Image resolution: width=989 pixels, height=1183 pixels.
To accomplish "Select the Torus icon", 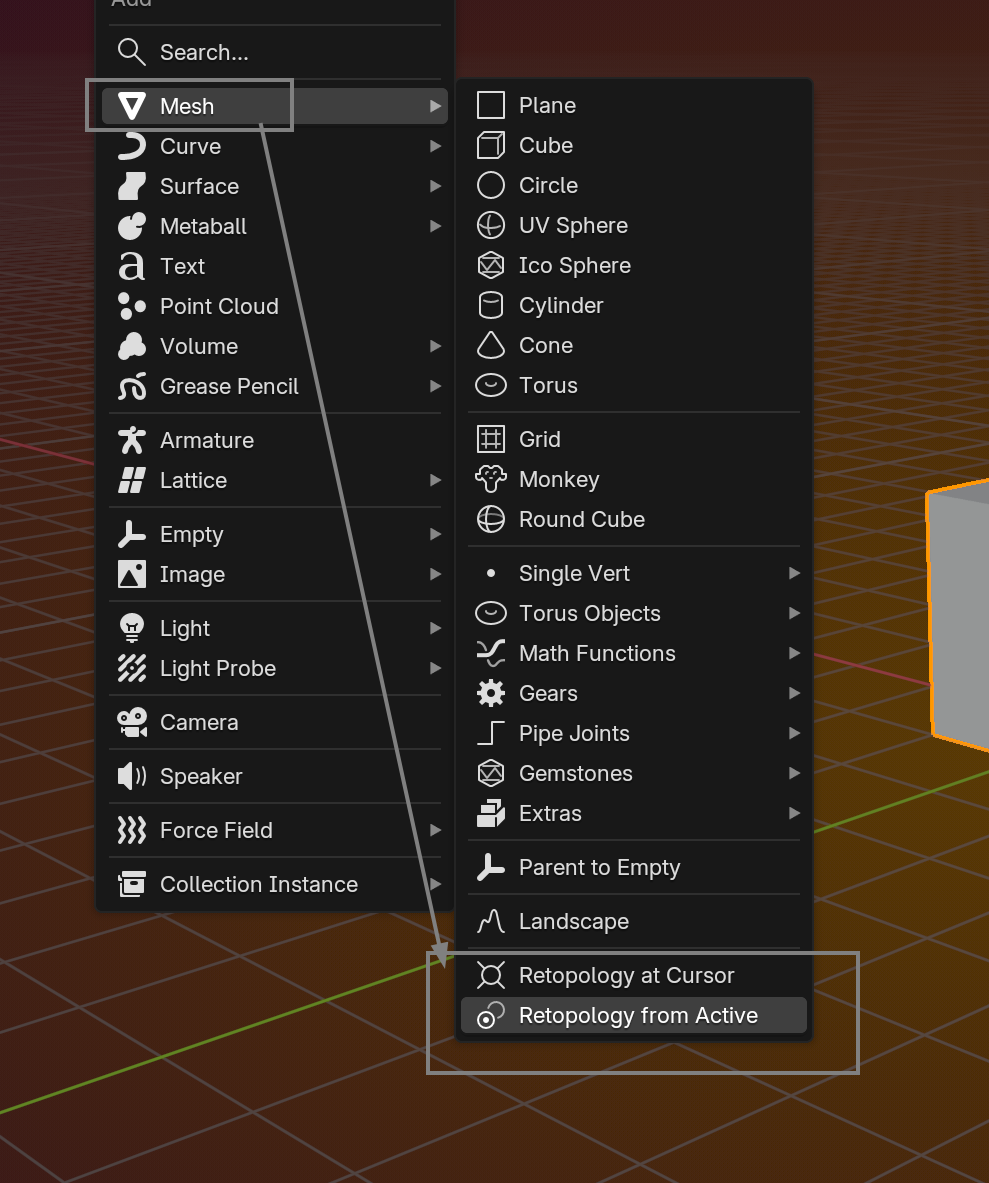I will coord(491,385).
